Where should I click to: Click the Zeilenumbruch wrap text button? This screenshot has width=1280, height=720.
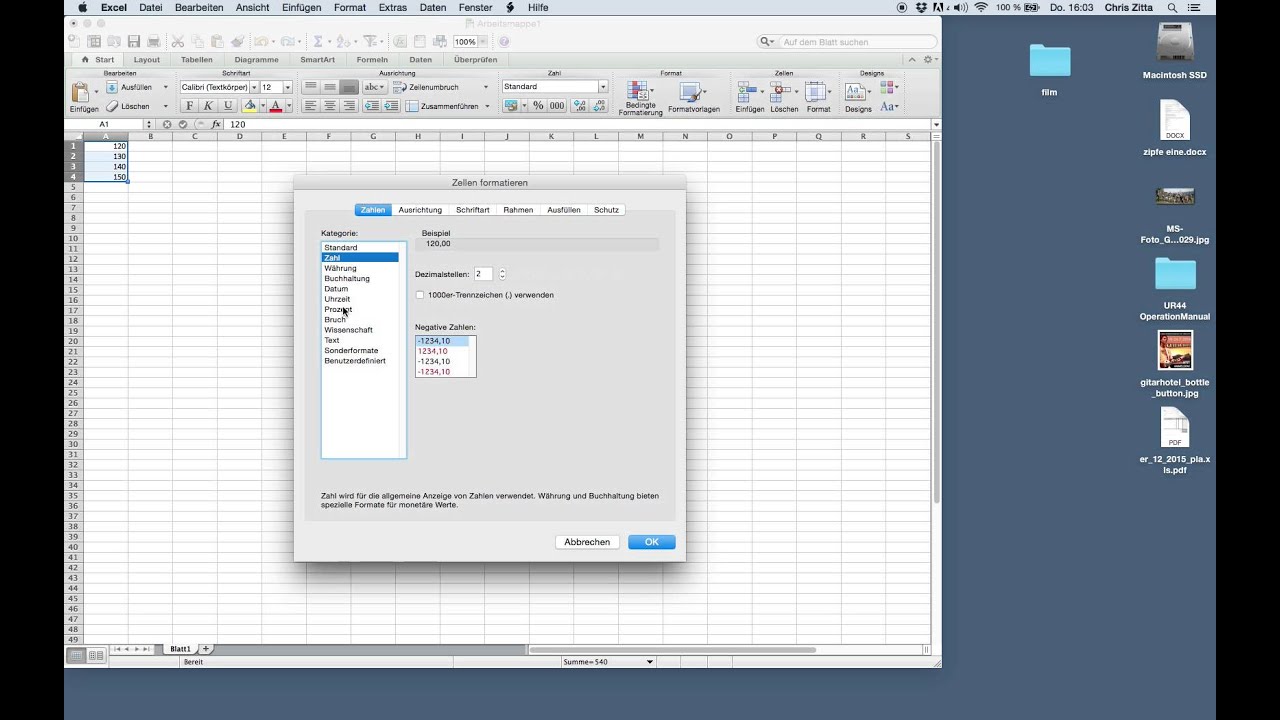point(426,87)
